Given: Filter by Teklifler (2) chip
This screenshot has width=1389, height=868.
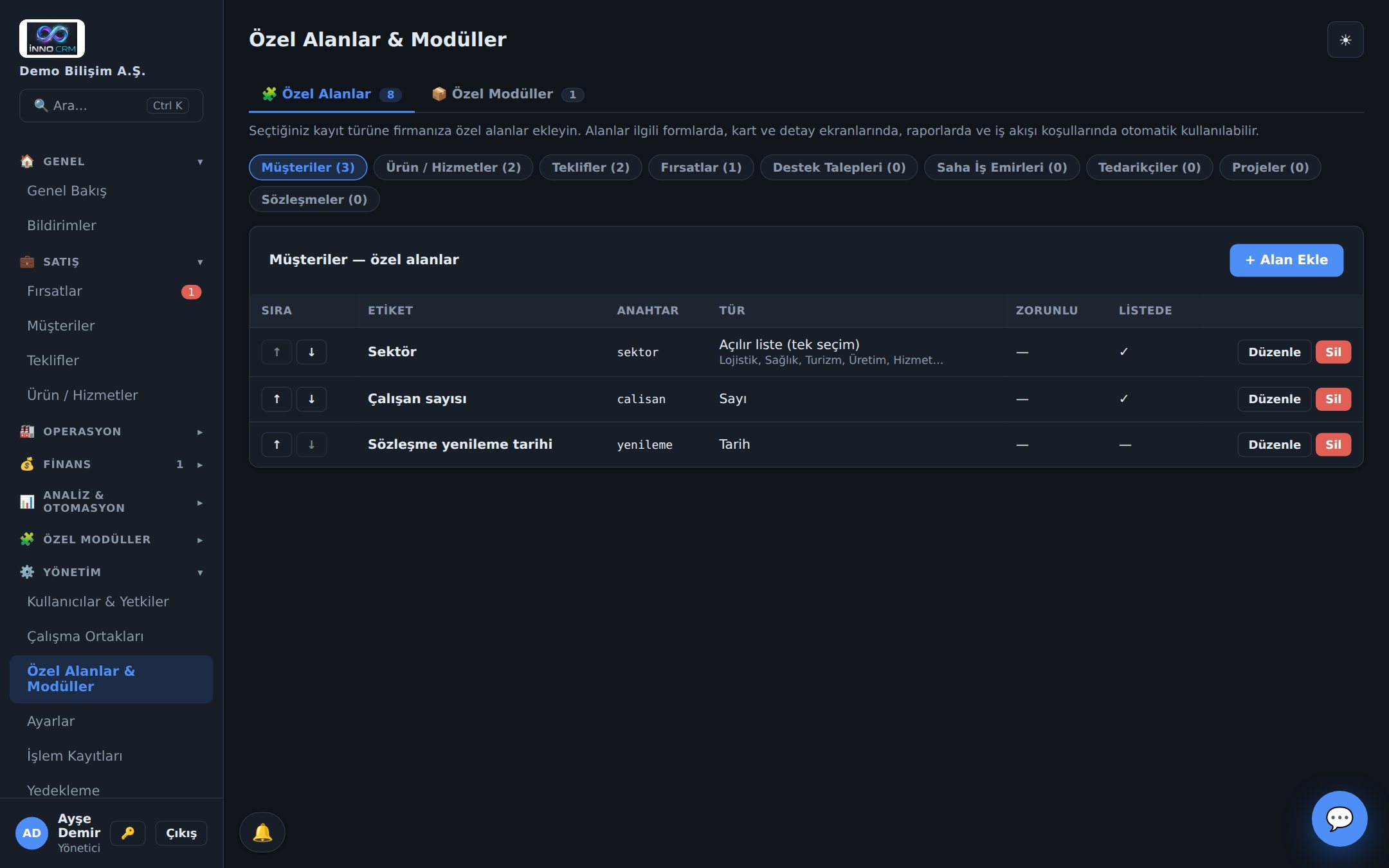Looking at the screenshot, I should click(590, 167).
